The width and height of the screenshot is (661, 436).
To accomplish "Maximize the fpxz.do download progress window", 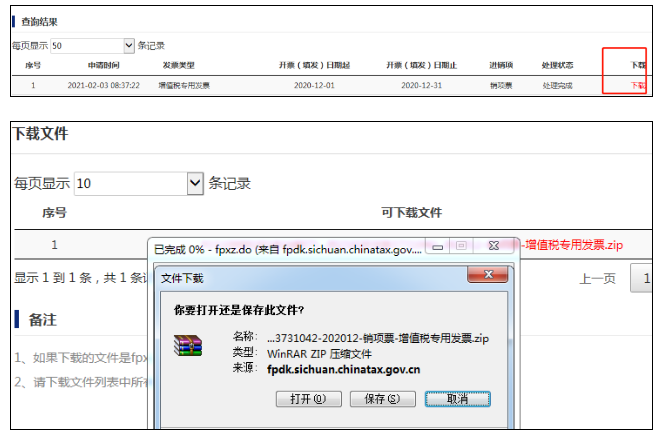I will click(x=461, y=246).
